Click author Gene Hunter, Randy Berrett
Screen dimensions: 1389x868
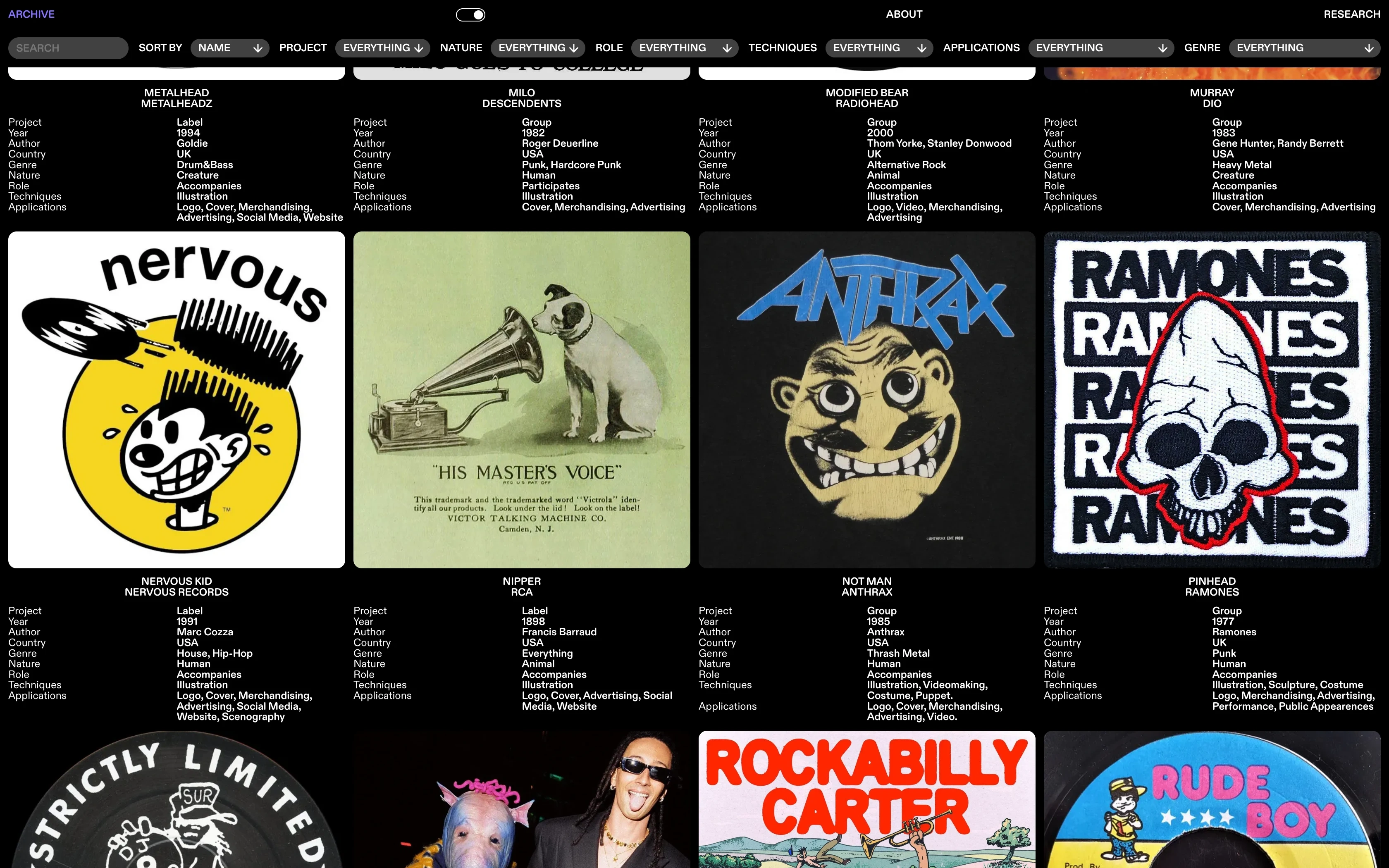[1278, 143]
